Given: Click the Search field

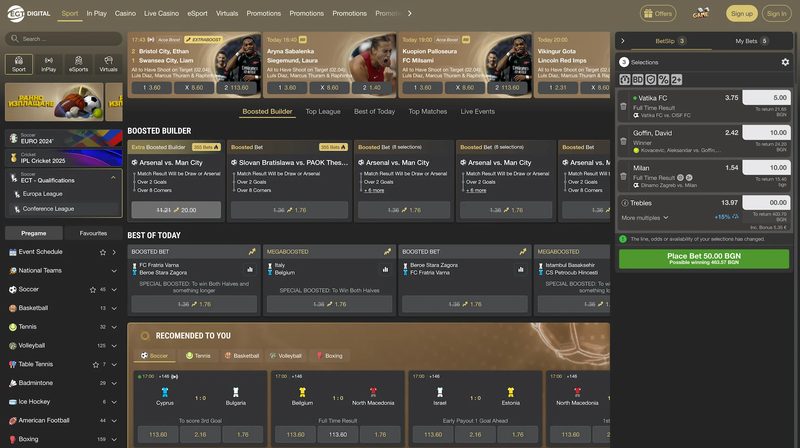Looking at the screenshot, I should click(x=64, y=39).
